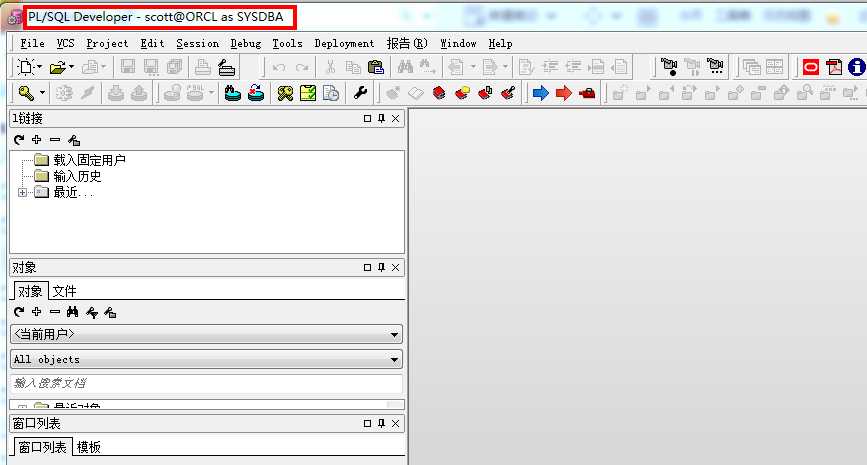
Task: Float the 对象 panel with the square button
Action: (367, 268)
